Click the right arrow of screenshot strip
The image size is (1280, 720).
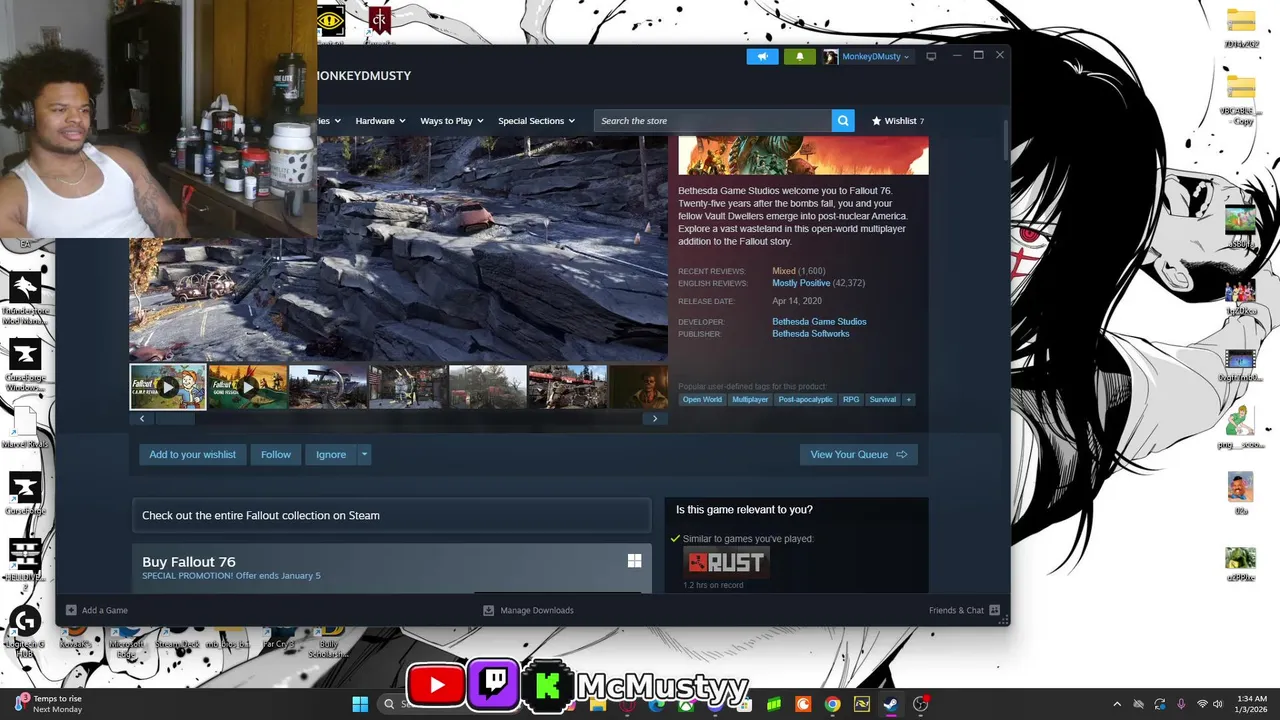pos(655,419)
